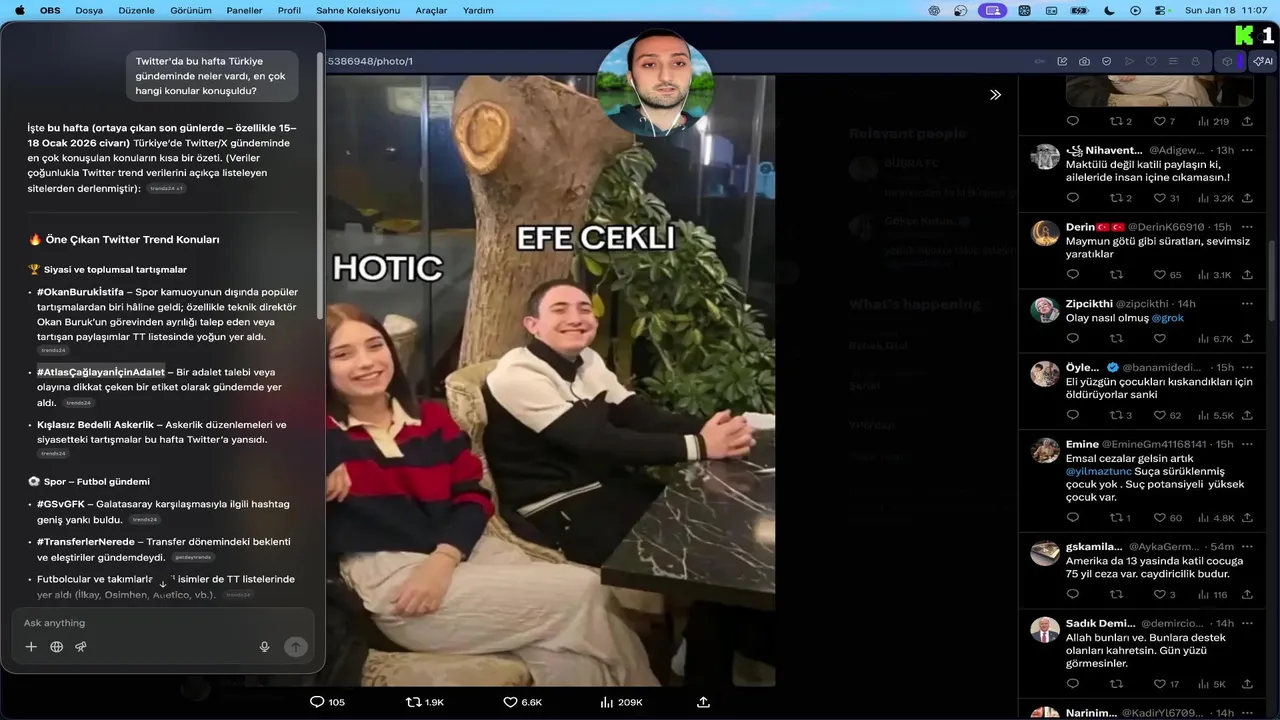1280x720 pixels.
Task: Toggle Focus moon icon in the menu bar
Action: [1109, 10]
